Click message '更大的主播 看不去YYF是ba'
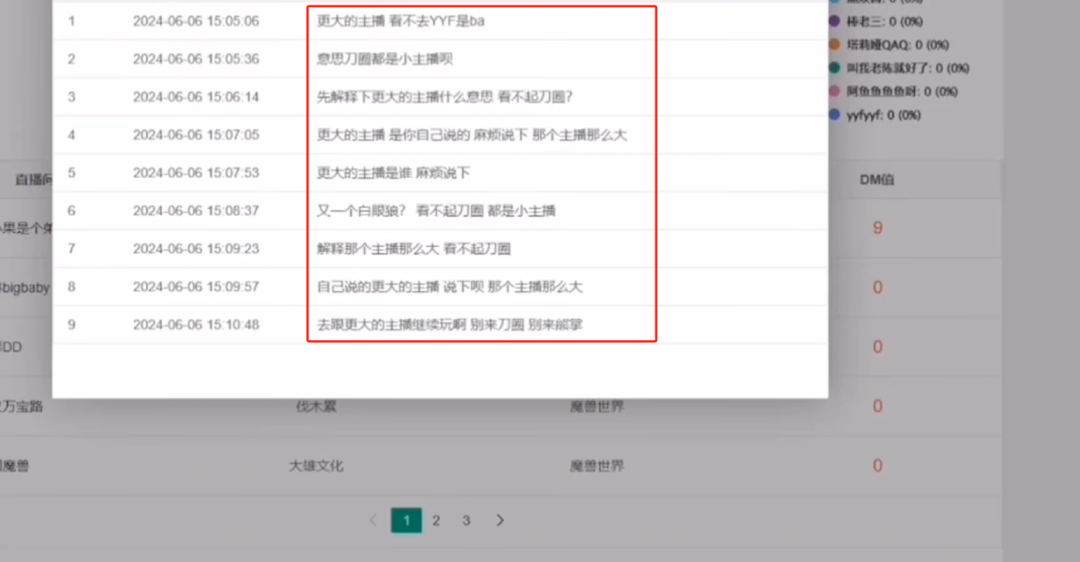Screen dimensions: 1080x562 pos(401,21)
